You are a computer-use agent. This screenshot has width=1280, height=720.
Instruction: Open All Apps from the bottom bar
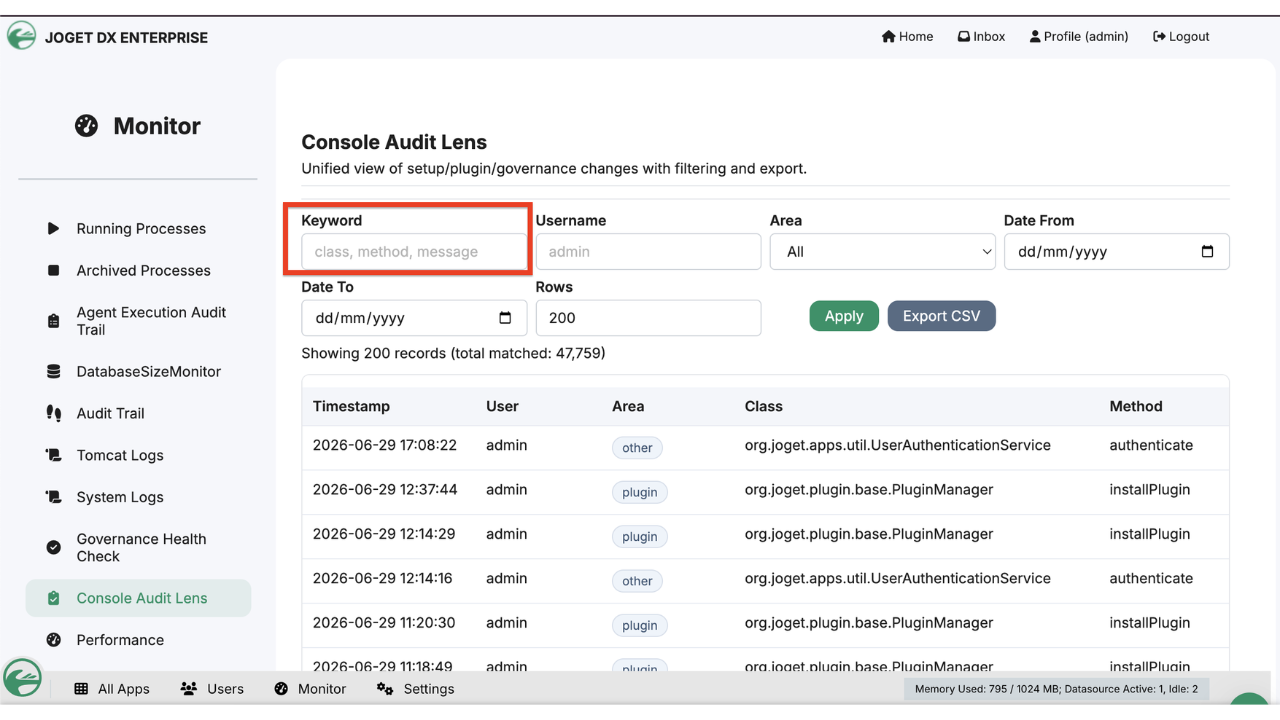[x=112, y=689]
